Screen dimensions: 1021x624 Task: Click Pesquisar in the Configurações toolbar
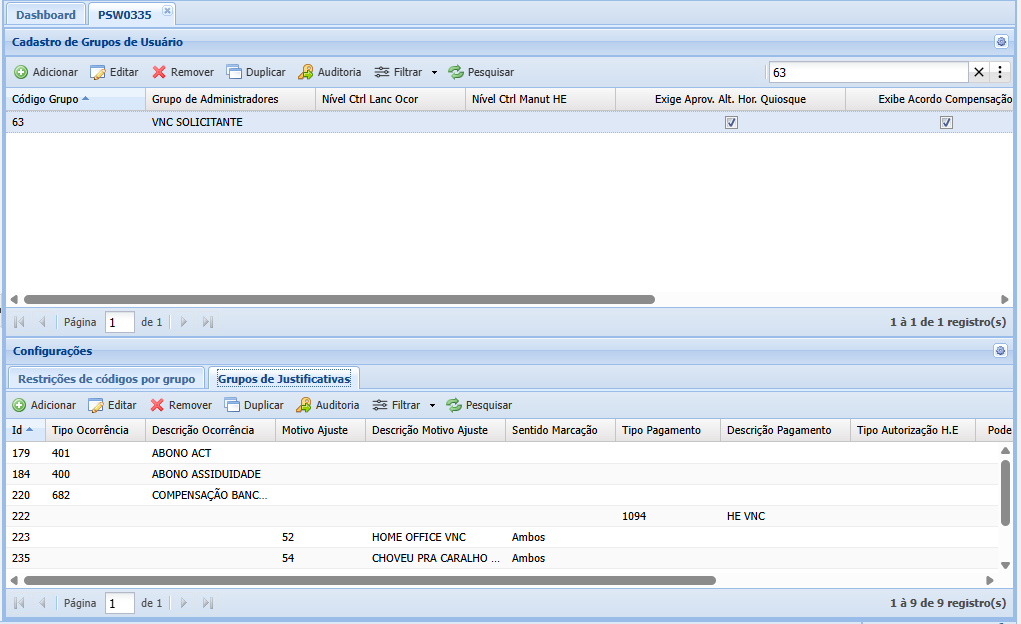click(479, 405)
